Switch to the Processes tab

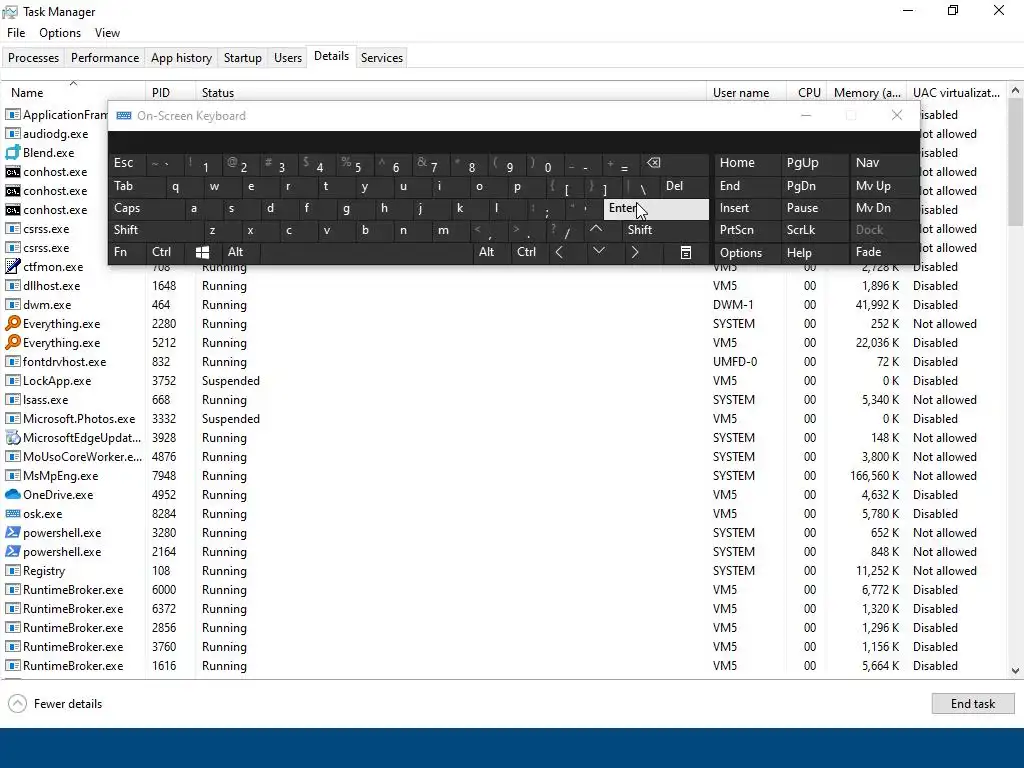(x=33, y=57)
